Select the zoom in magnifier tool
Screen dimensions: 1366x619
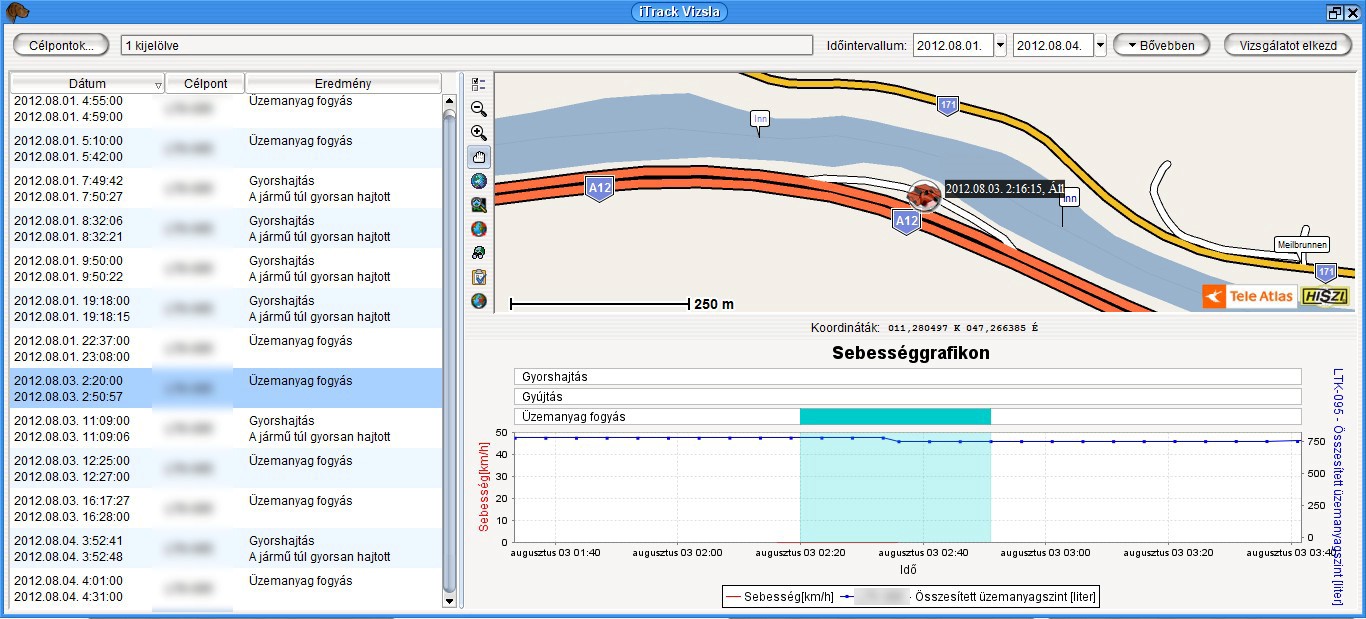click(479, 132)
